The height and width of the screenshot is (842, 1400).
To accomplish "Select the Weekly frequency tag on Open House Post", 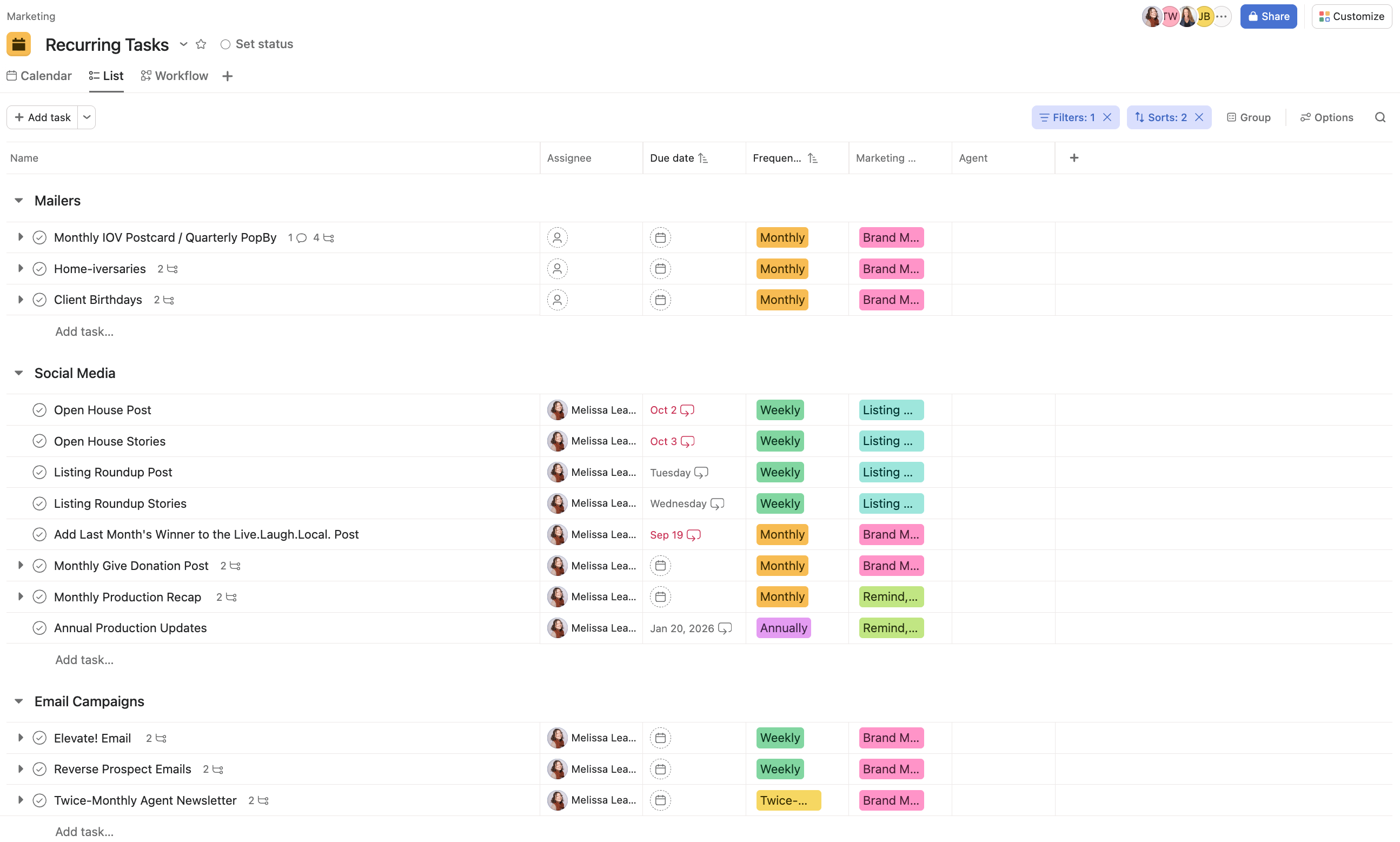I will [x=779, y=409].
